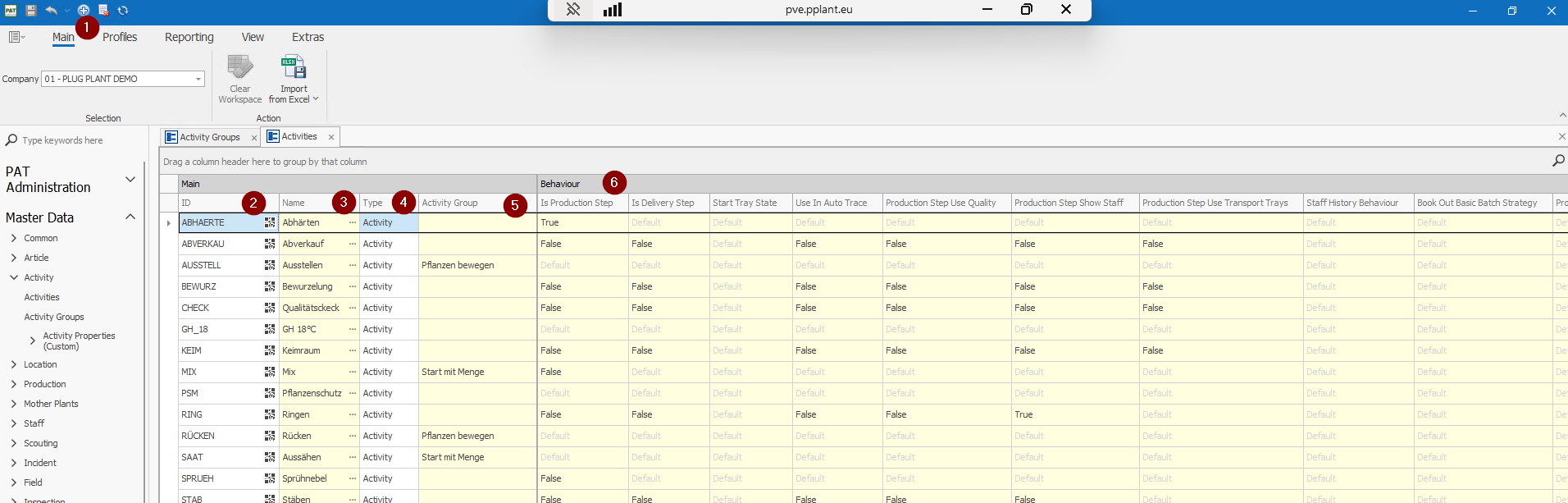Open Activities in the navigation tree
Screen dimensions: 1568x503
[x=42, y=297]
